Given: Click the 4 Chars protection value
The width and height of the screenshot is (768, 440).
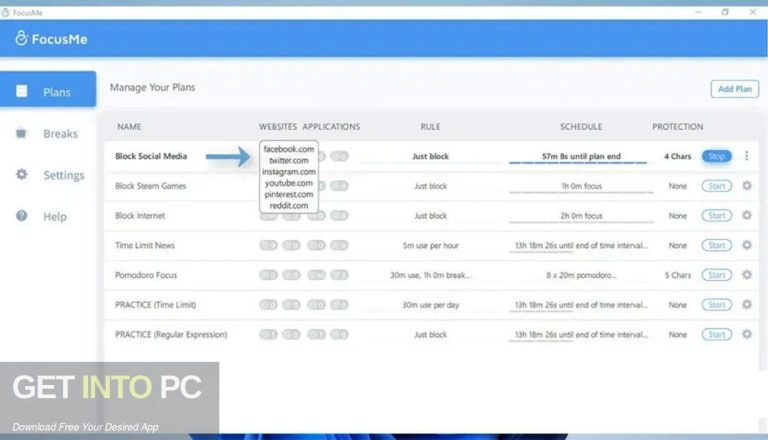Looking at the screenshot, I should coord(677,156).
